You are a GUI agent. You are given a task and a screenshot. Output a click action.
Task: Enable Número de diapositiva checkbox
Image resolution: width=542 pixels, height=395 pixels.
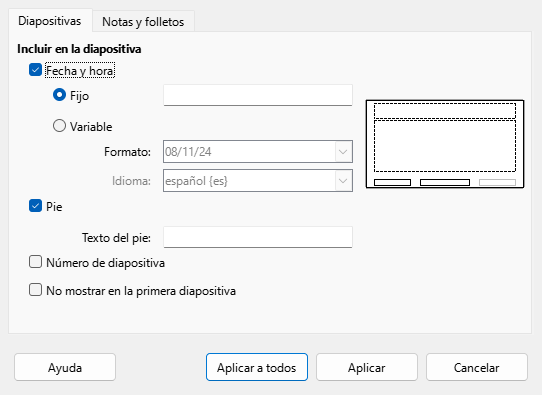point(35,262)
